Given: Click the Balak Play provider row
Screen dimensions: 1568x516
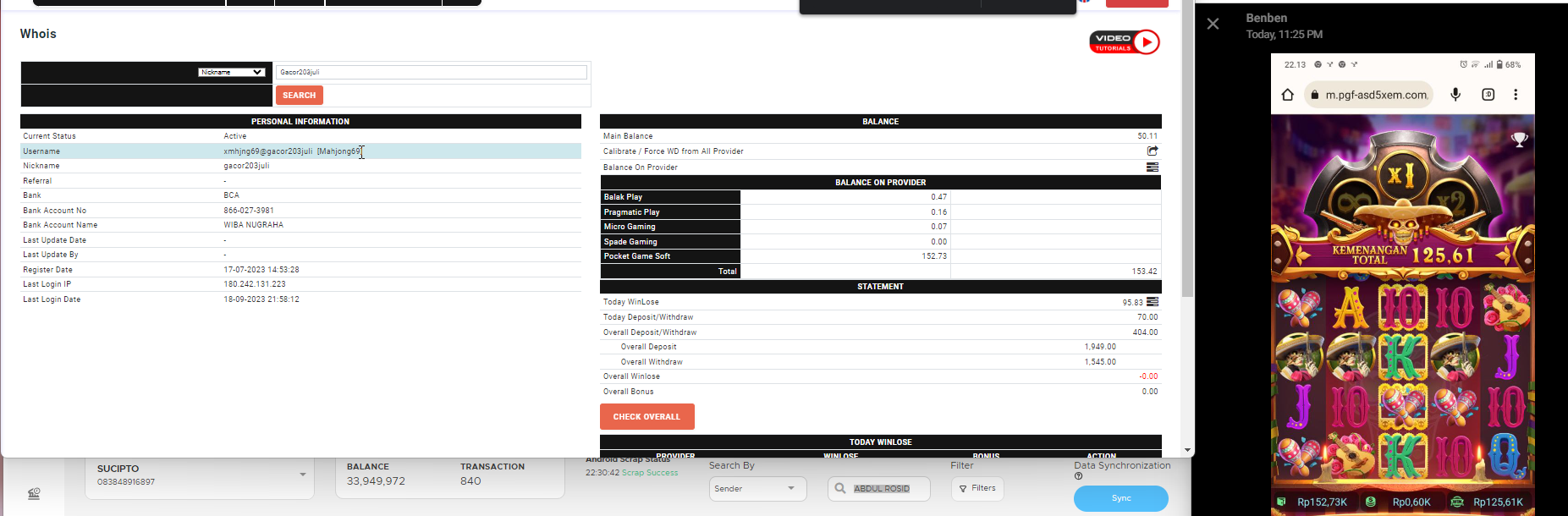Looking at the screenshot, I should pyautogui.click(x=880, y=197).
